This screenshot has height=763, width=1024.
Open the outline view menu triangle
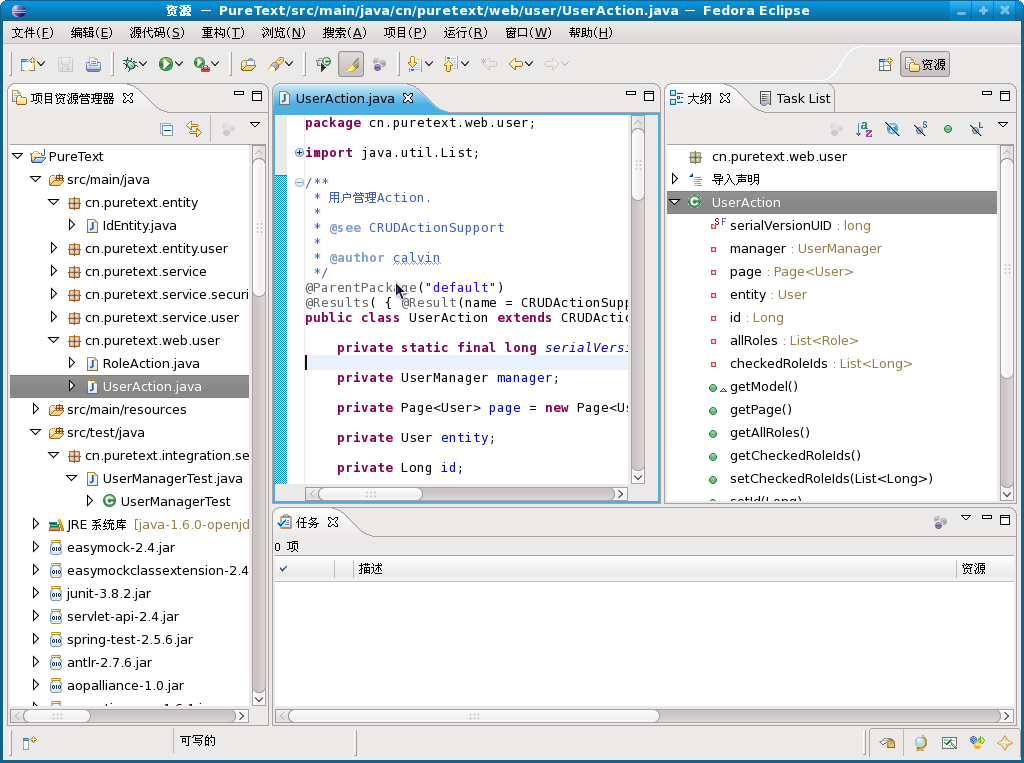pyautogui.click(x=1003, y=125)
